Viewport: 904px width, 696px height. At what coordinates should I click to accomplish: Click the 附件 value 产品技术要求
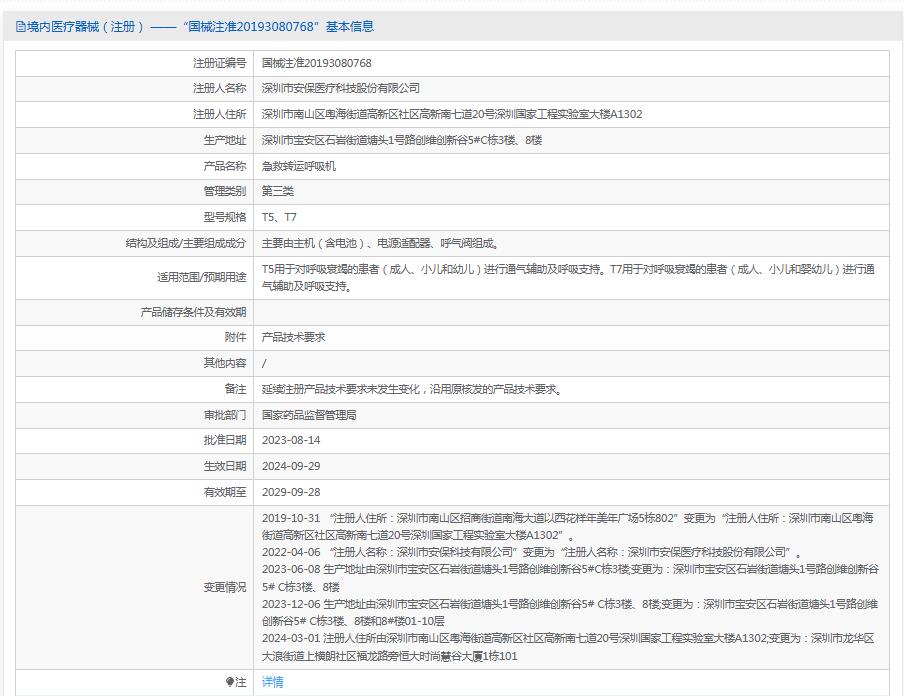click(297, 337)
